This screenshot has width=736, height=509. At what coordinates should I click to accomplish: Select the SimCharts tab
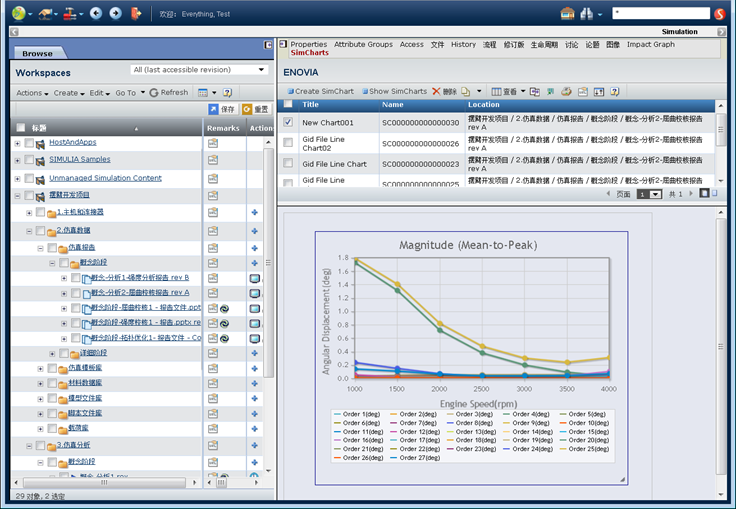pos(309,53)
